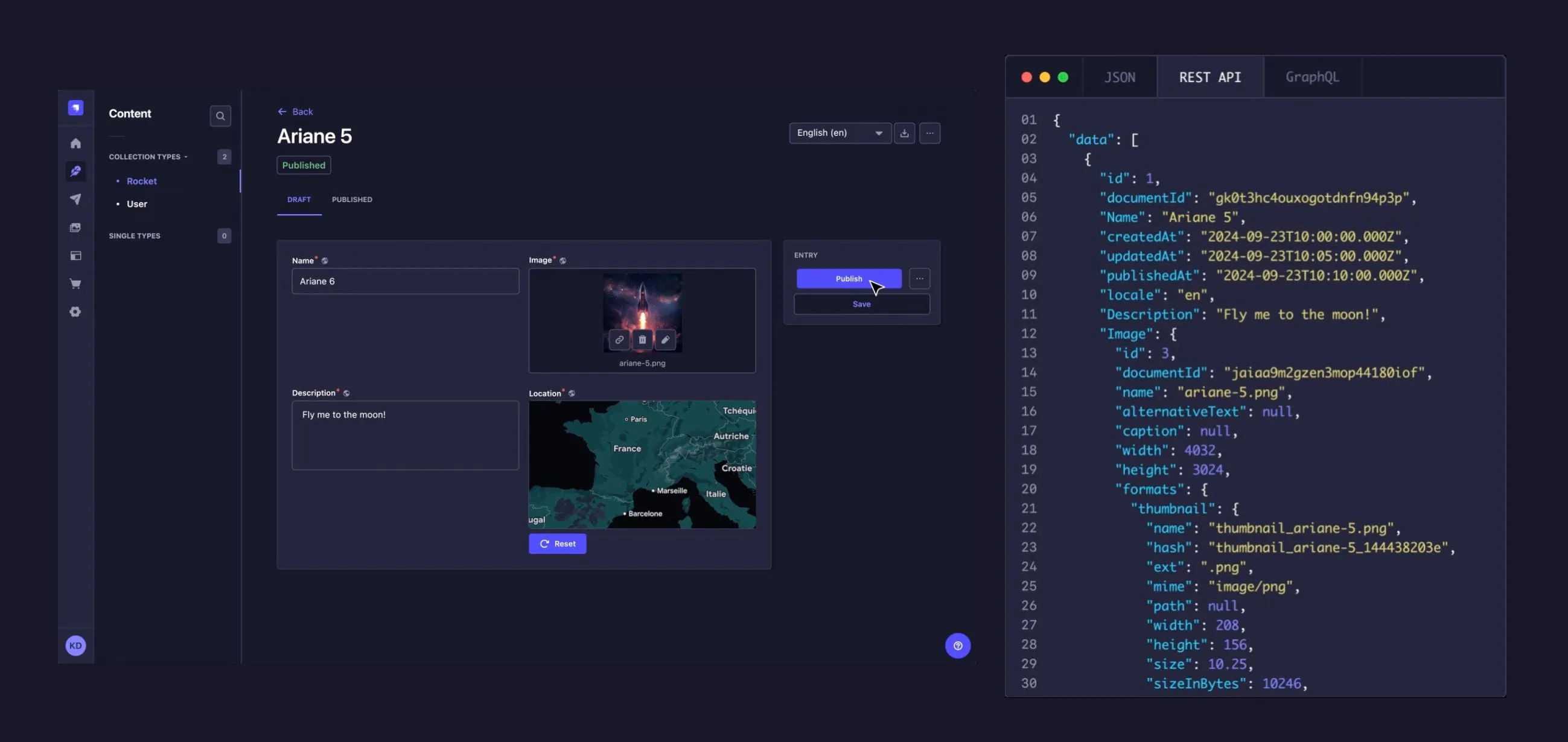The width and height of the screenshot is (1568, 742).
Task: Click the Single Types heading
Action: point(135,236)
